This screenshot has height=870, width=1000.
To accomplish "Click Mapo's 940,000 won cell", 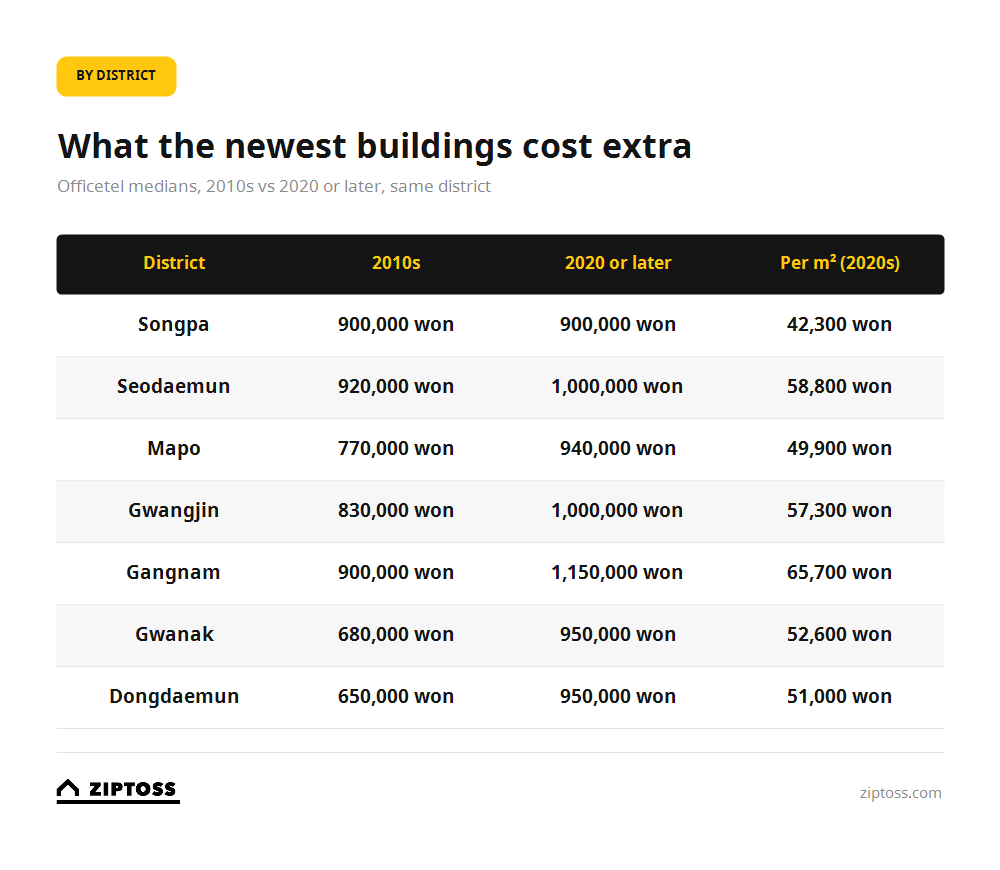I will 618,448.
